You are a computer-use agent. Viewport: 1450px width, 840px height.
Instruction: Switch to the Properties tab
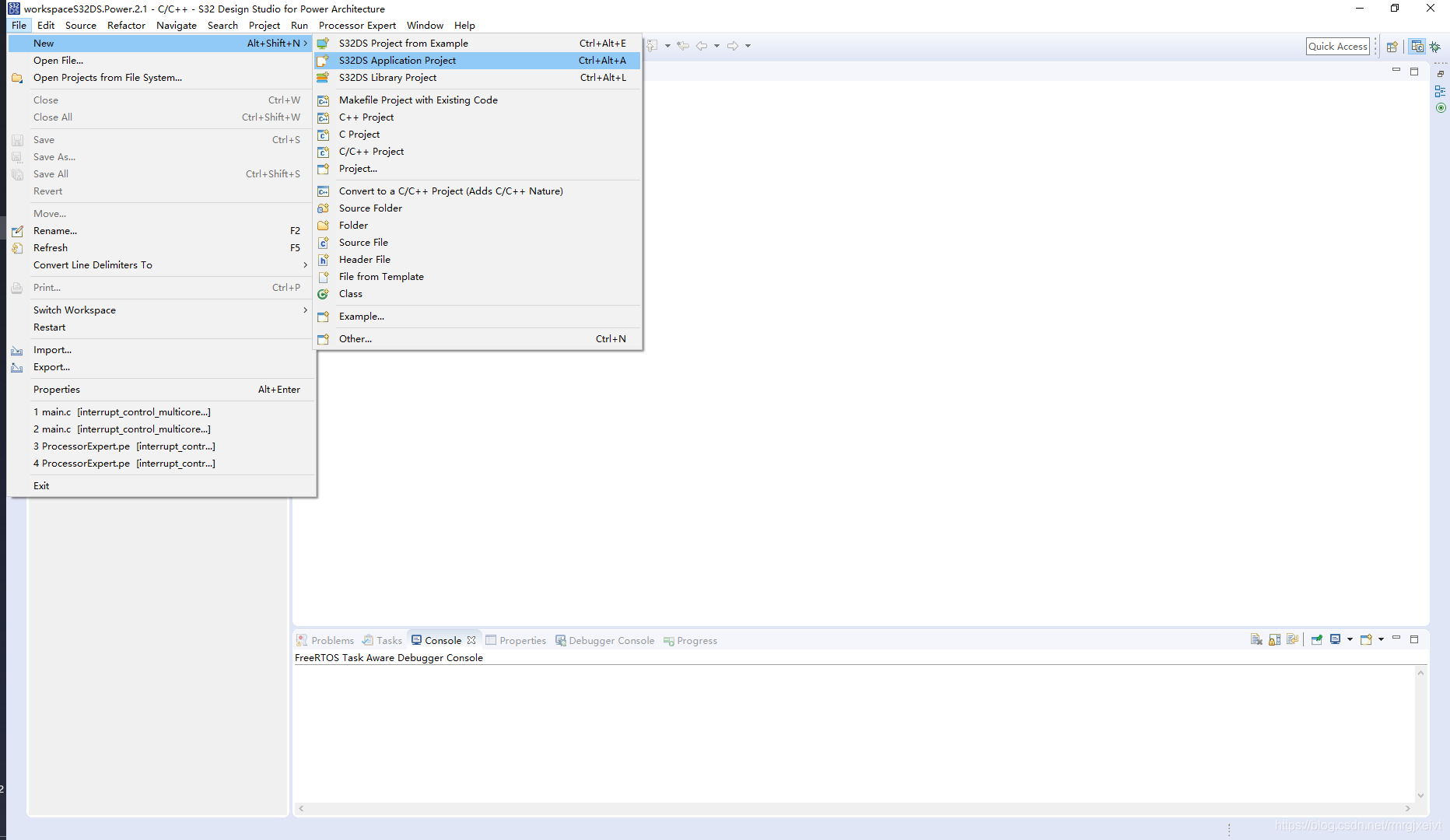[516, 640]
